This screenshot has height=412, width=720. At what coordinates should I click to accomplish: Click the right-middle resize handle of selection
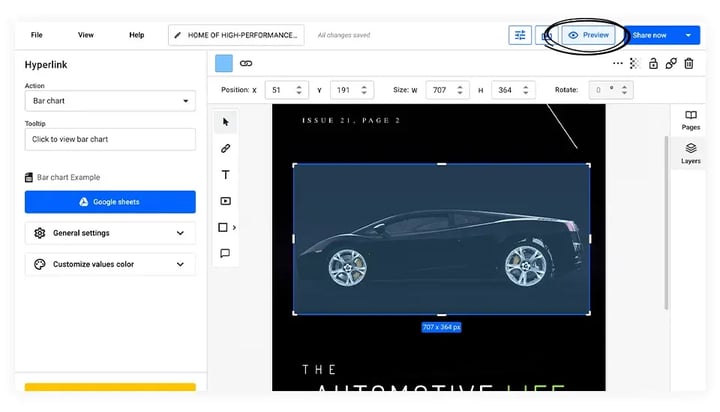[x=590, y=239]
